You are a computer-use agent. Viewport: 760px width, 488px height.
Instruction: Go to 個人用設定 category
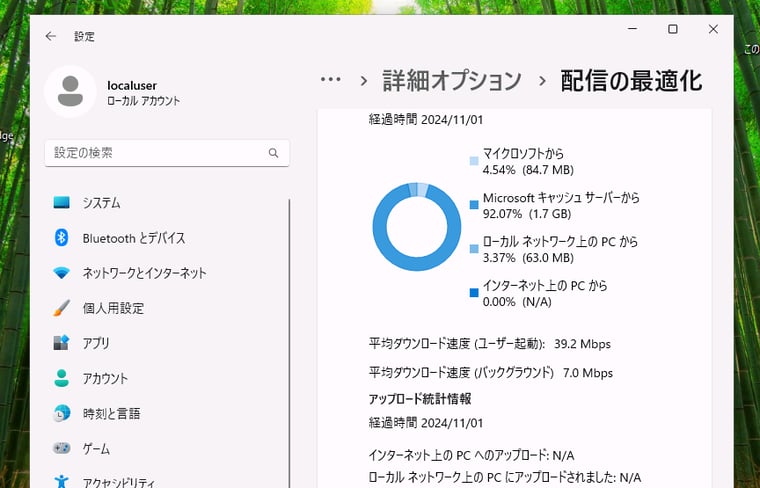166,308
